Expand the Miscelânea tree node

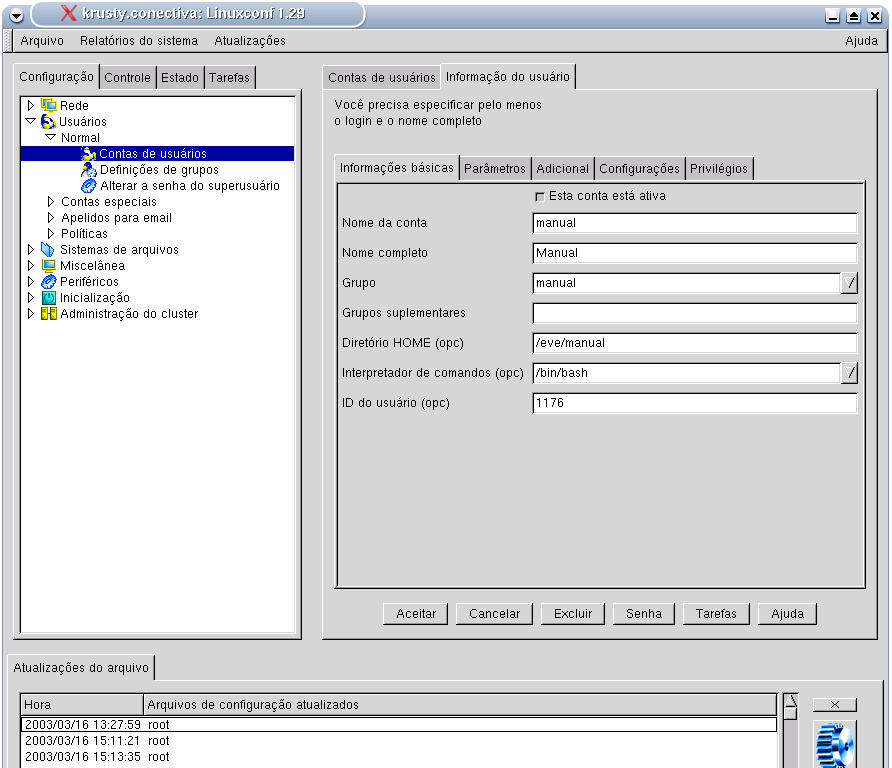point(31,265)
